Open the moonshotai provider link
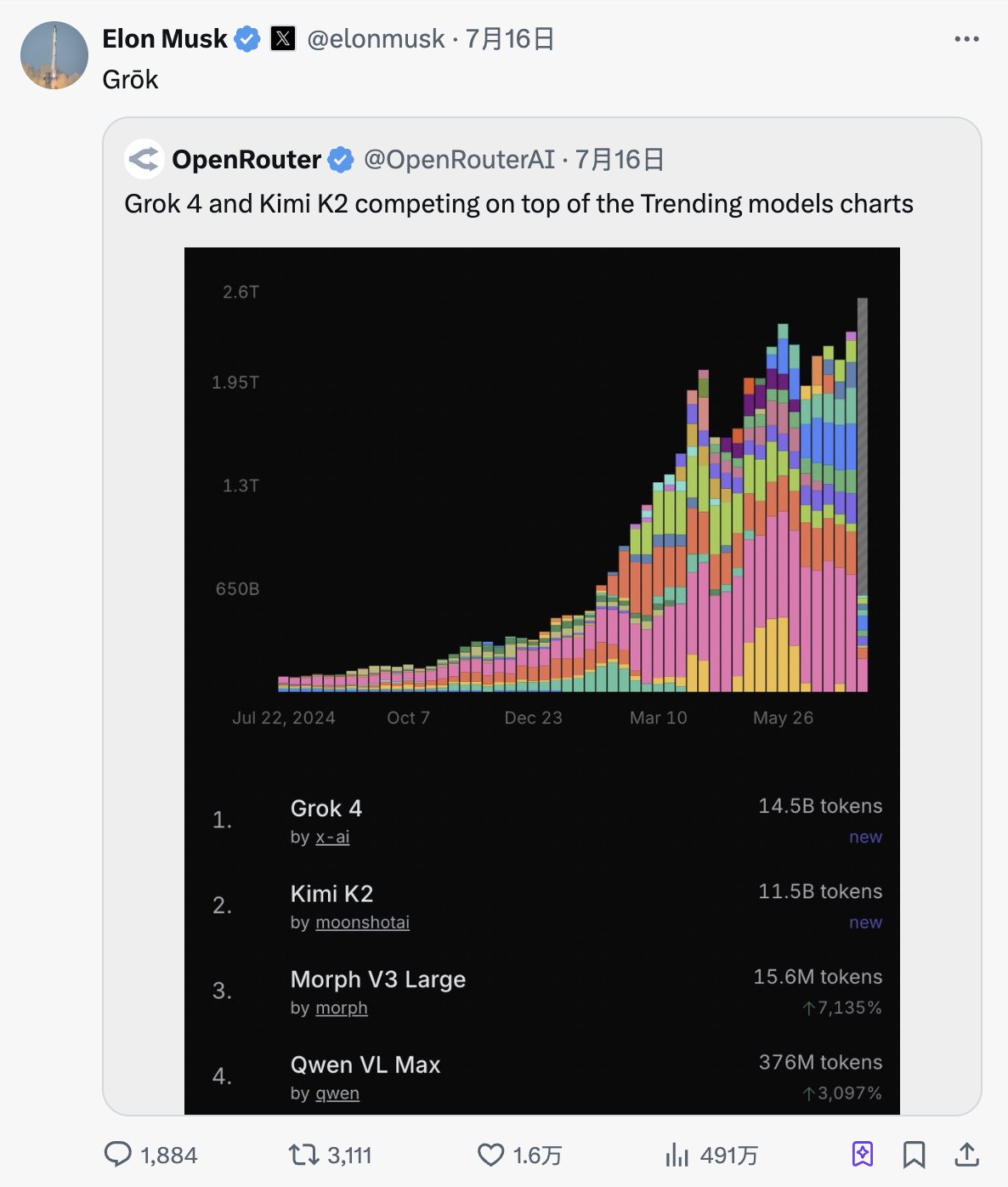The width and height of the screenshot is (1008, 1187). [x=362, y=923]
